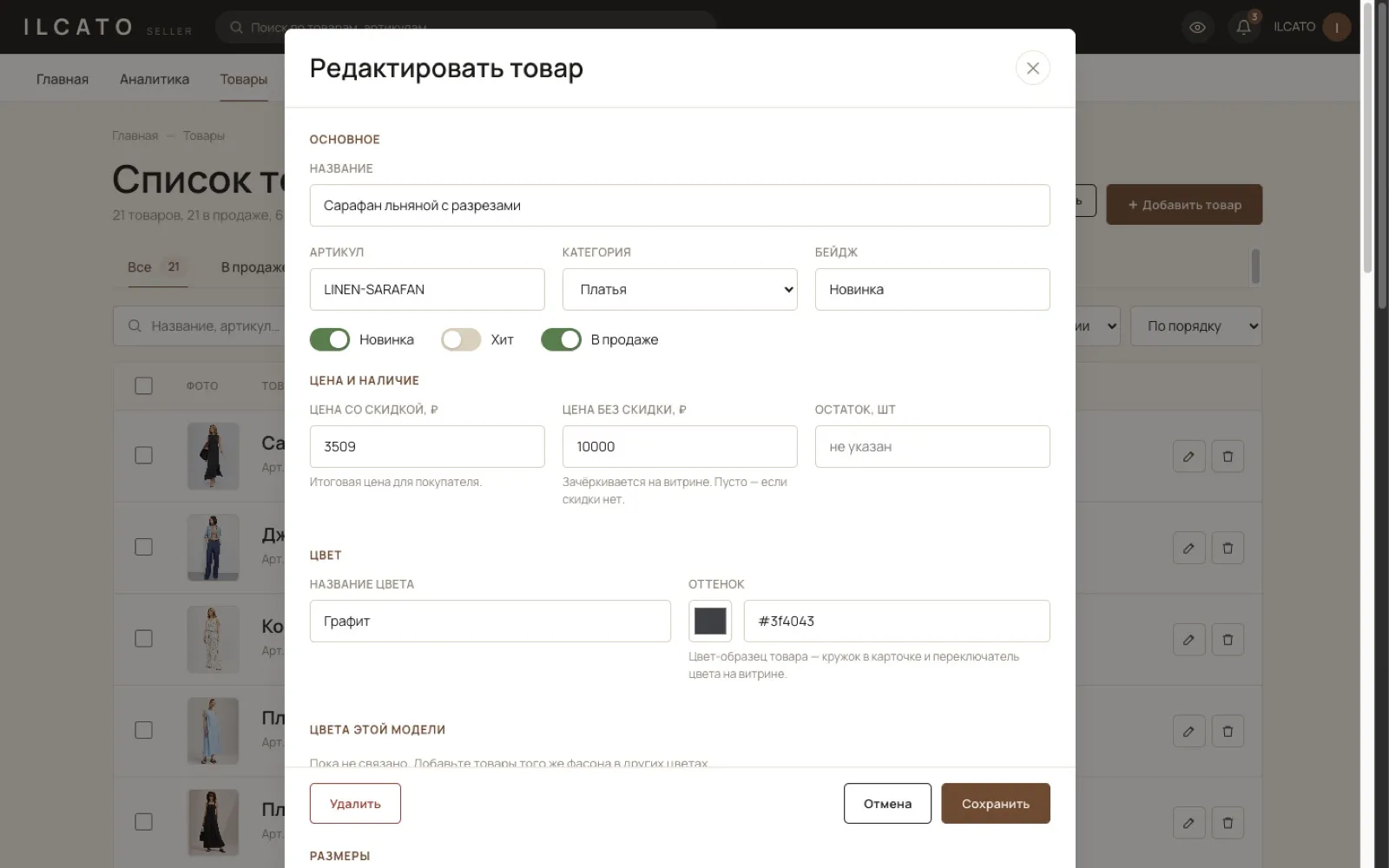
Task: Click the Удалить button in dialog
Action: 355,804
